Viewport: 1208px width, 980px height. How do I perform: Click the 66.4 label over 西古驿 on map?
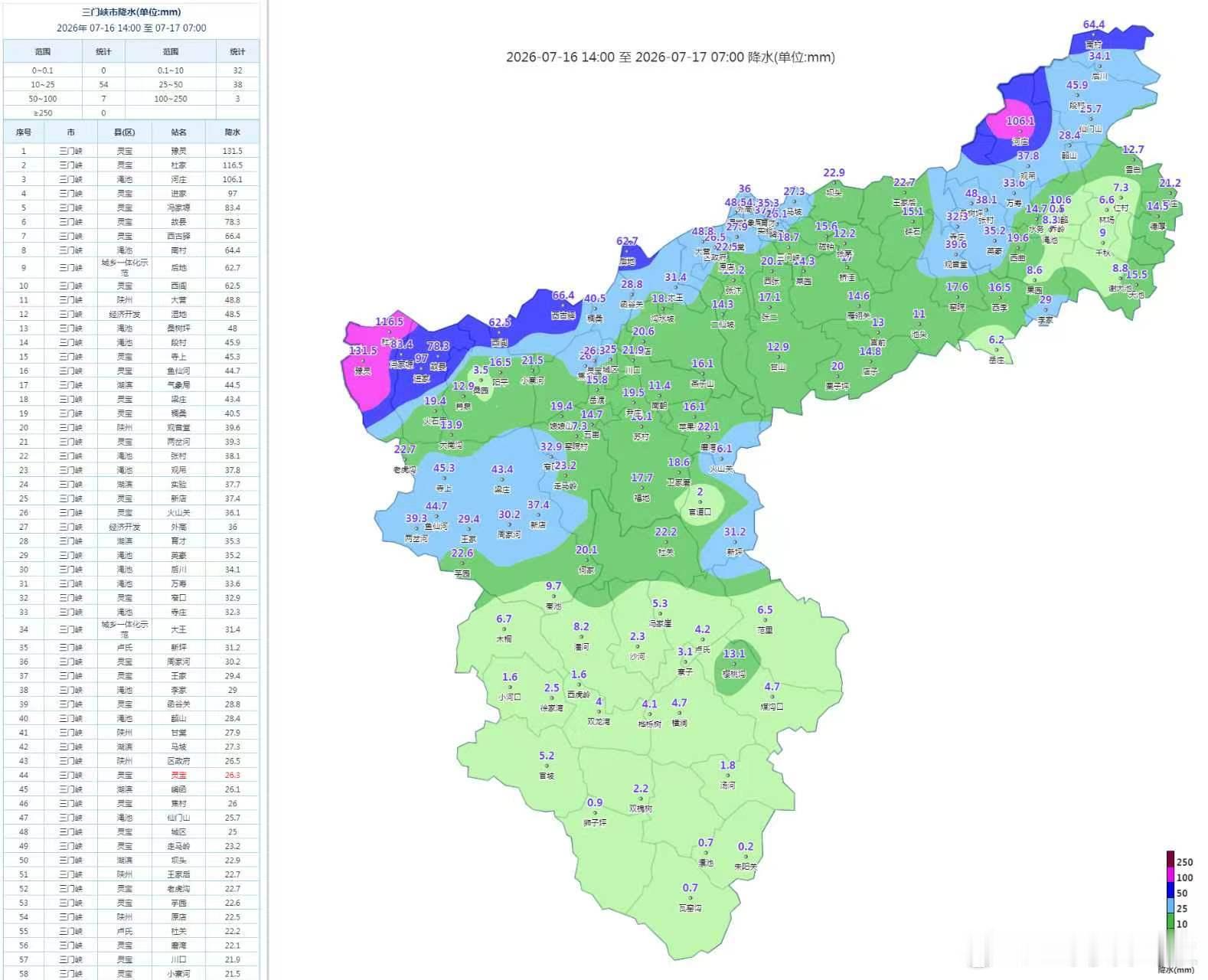coord(563,295)
